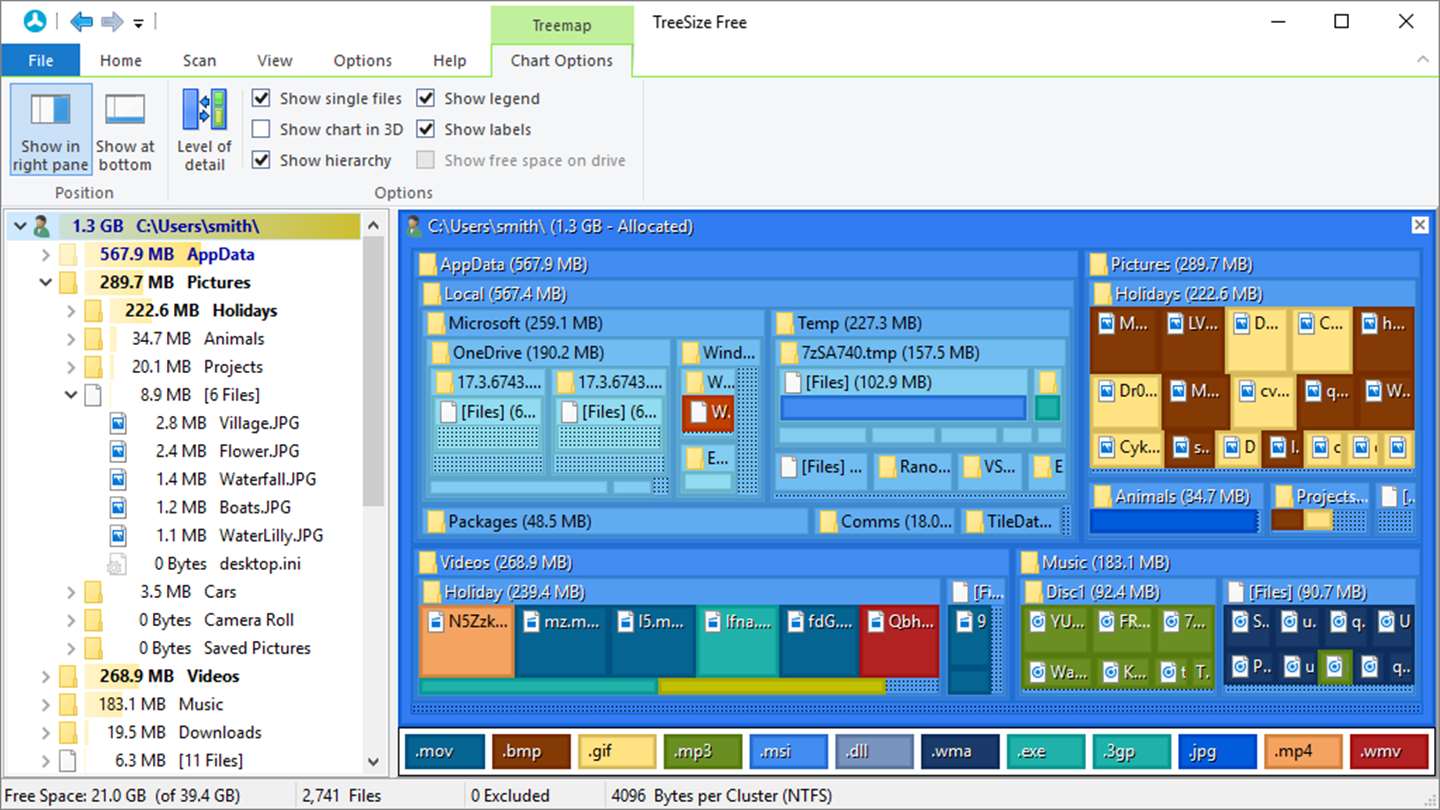Expand the Videos folder in tree

click(x=45, y=676)
